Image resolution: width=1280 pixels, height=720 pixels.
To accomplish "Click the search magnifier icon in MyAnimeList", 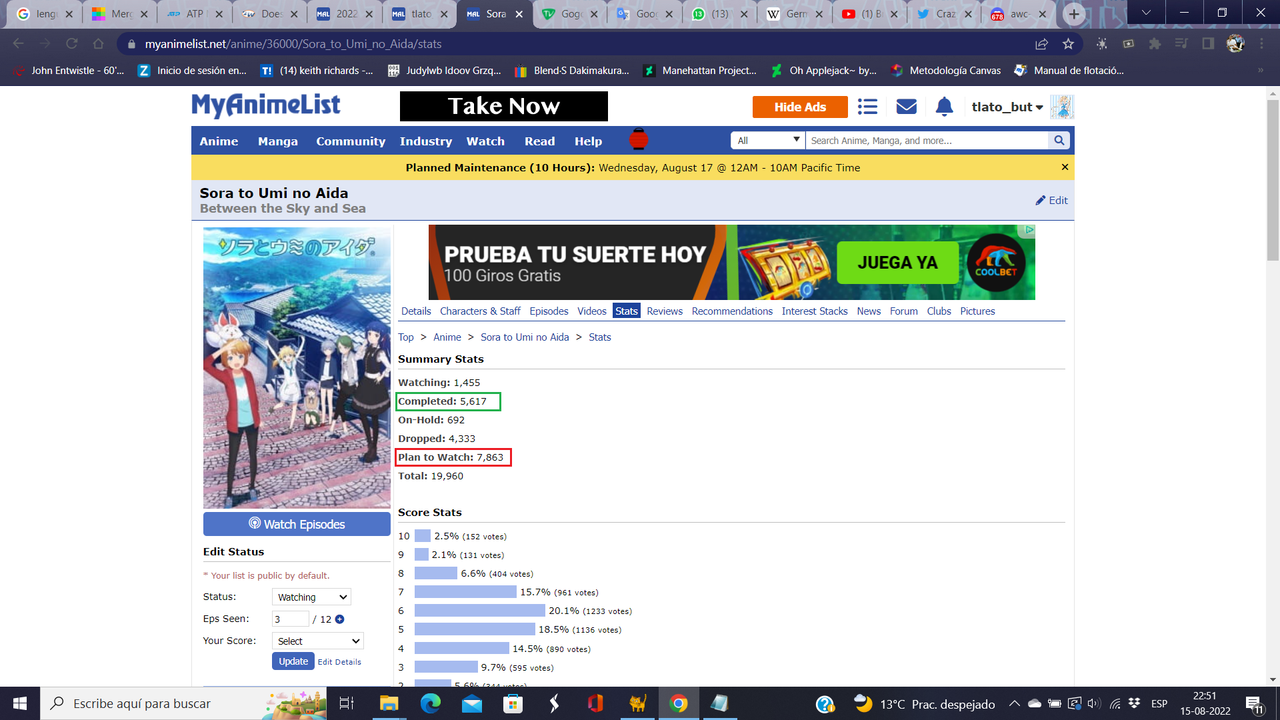I will 1058,140.
